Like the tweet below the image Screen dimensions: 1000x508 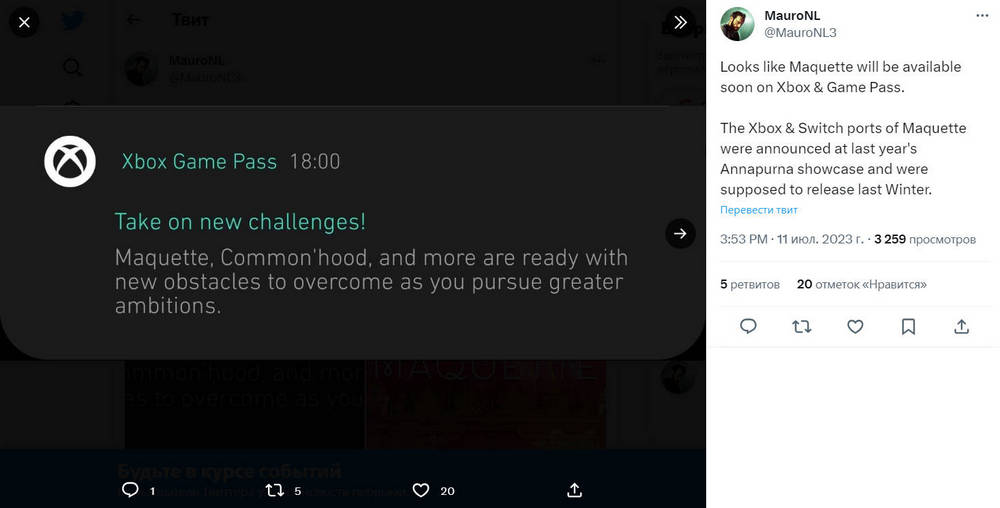tap(421, 490)
